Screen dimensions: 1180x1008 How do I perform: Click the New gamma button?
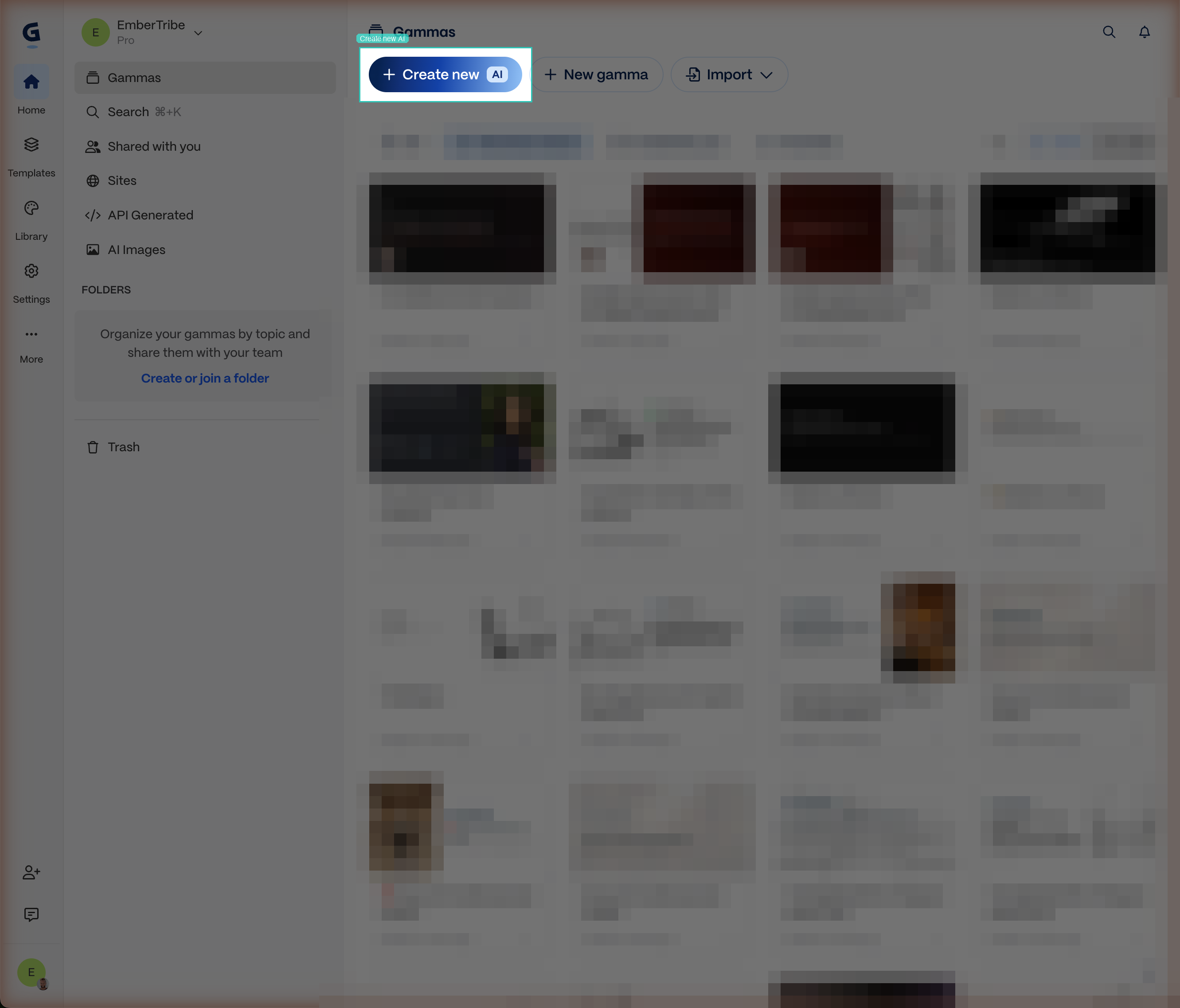pos(596,74)
